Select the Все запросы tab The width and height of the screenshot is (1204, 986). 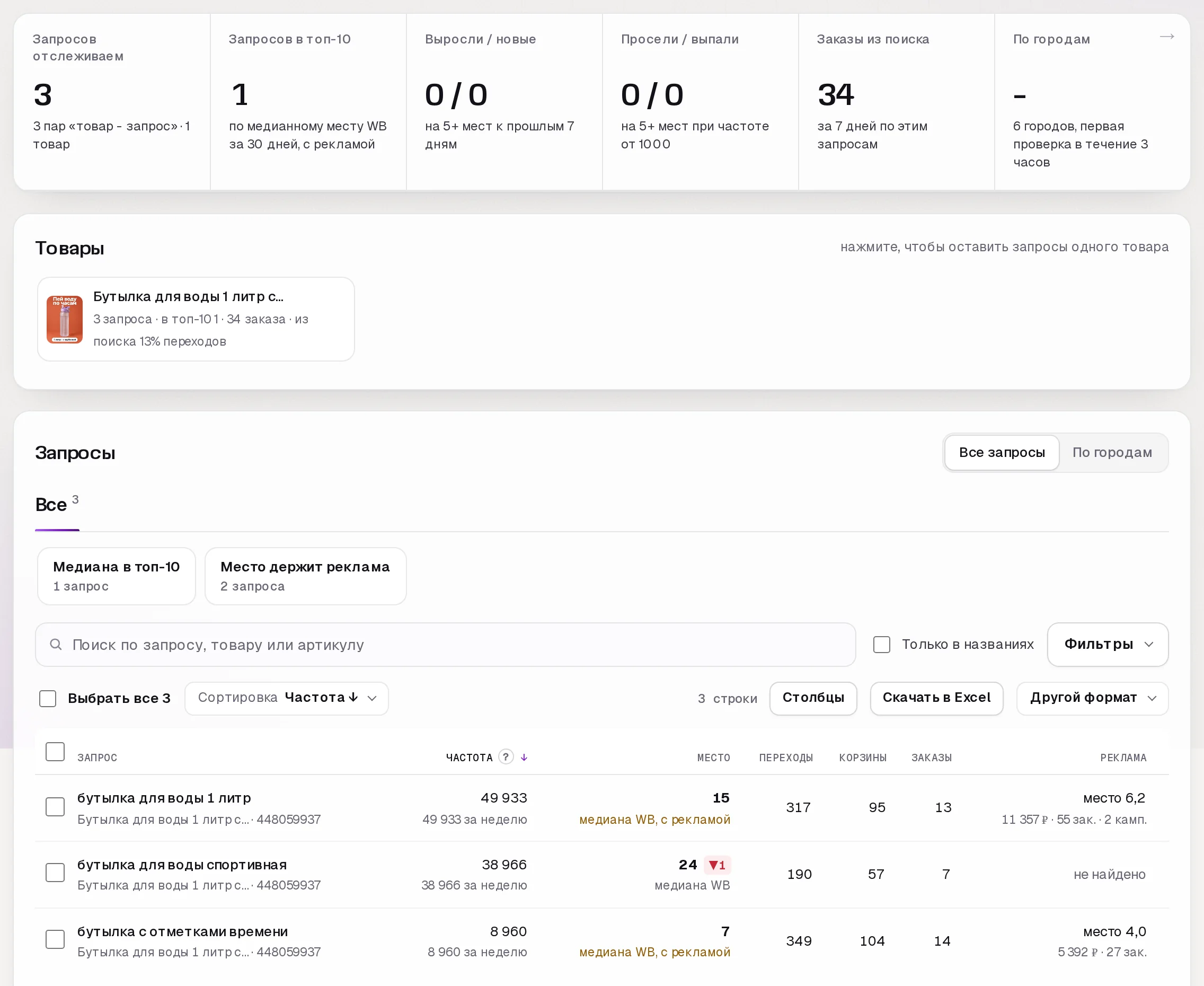(1002, 453)
